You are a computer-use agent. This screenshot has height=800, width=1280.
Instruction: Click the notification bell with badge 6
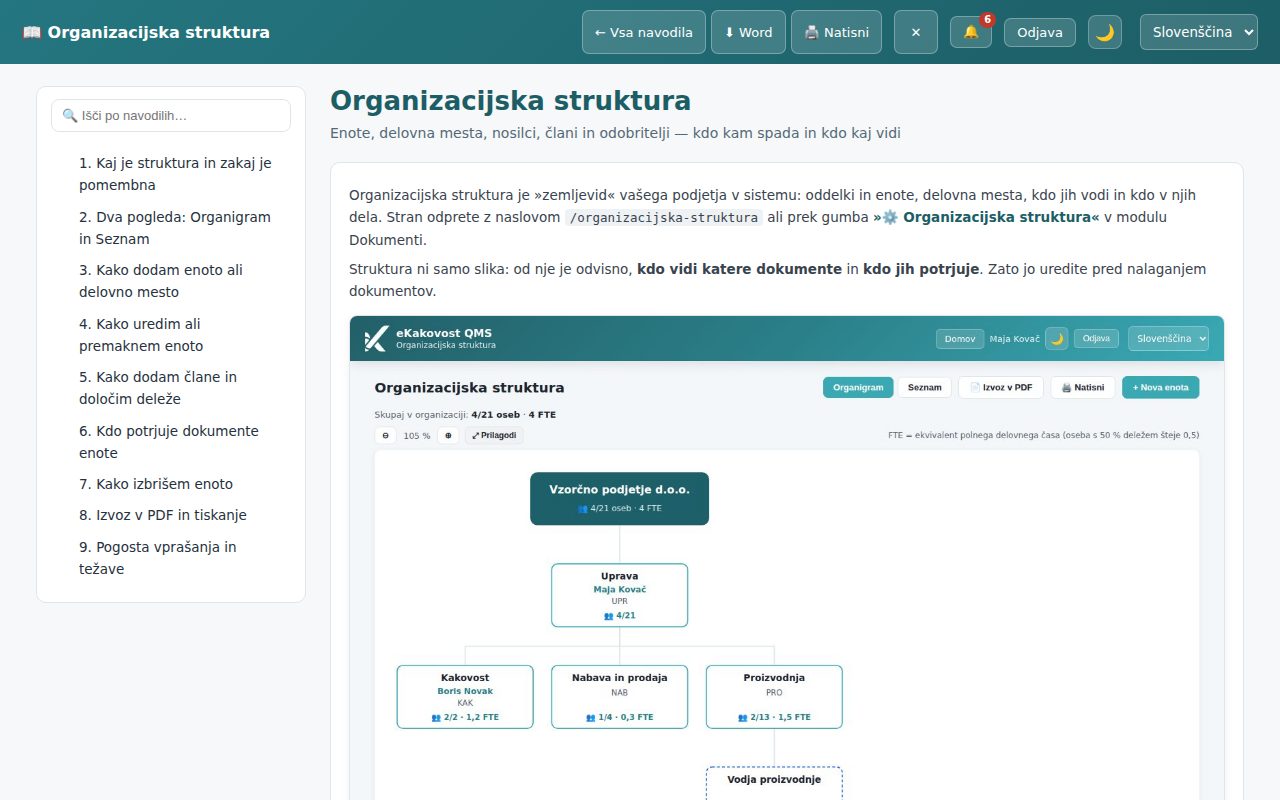tap(971, 32)
